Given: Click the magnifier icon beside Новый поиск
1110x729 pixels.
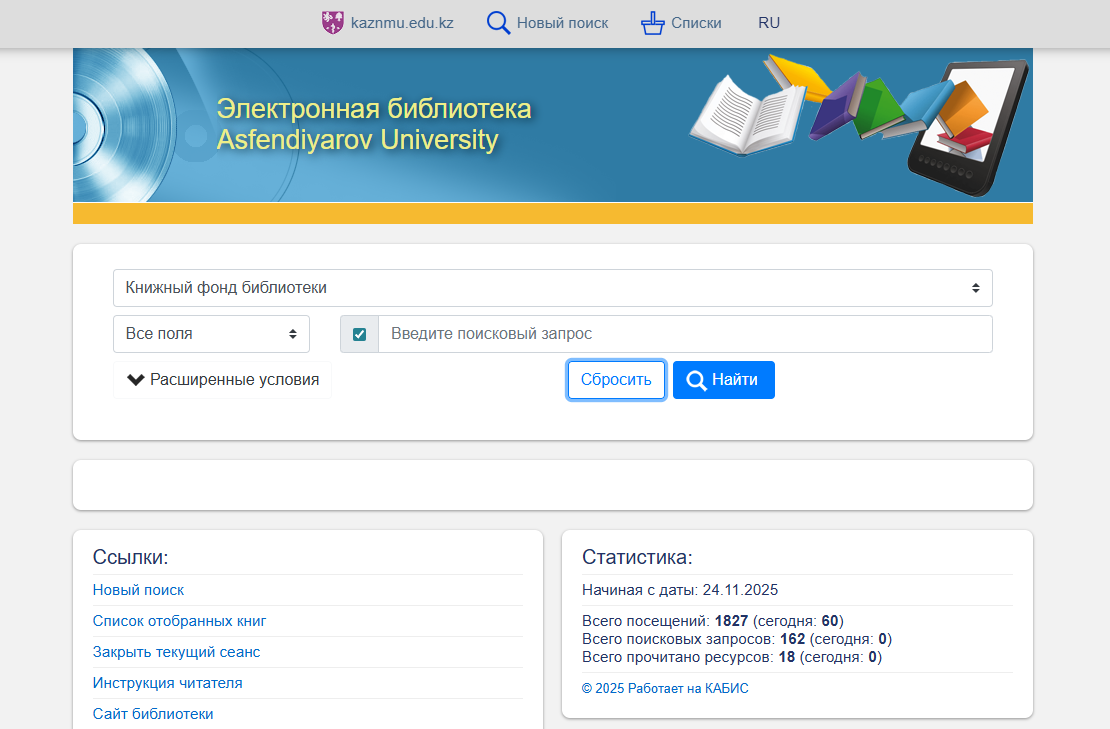Looking at the screenshot, I should pos(498,23).
